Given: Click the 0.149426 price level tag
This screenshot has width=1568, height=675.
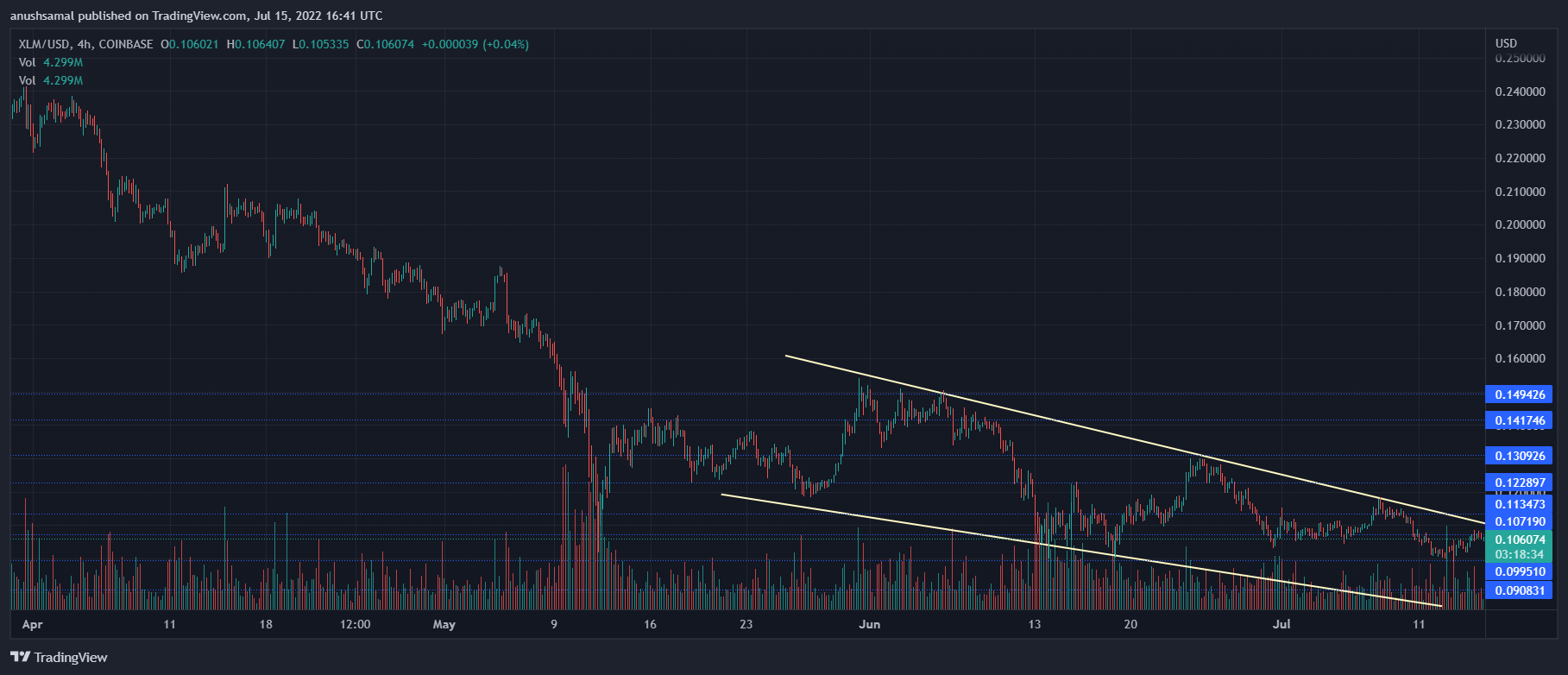Looking at the screenshot, I should click(x=1519, y=394).
